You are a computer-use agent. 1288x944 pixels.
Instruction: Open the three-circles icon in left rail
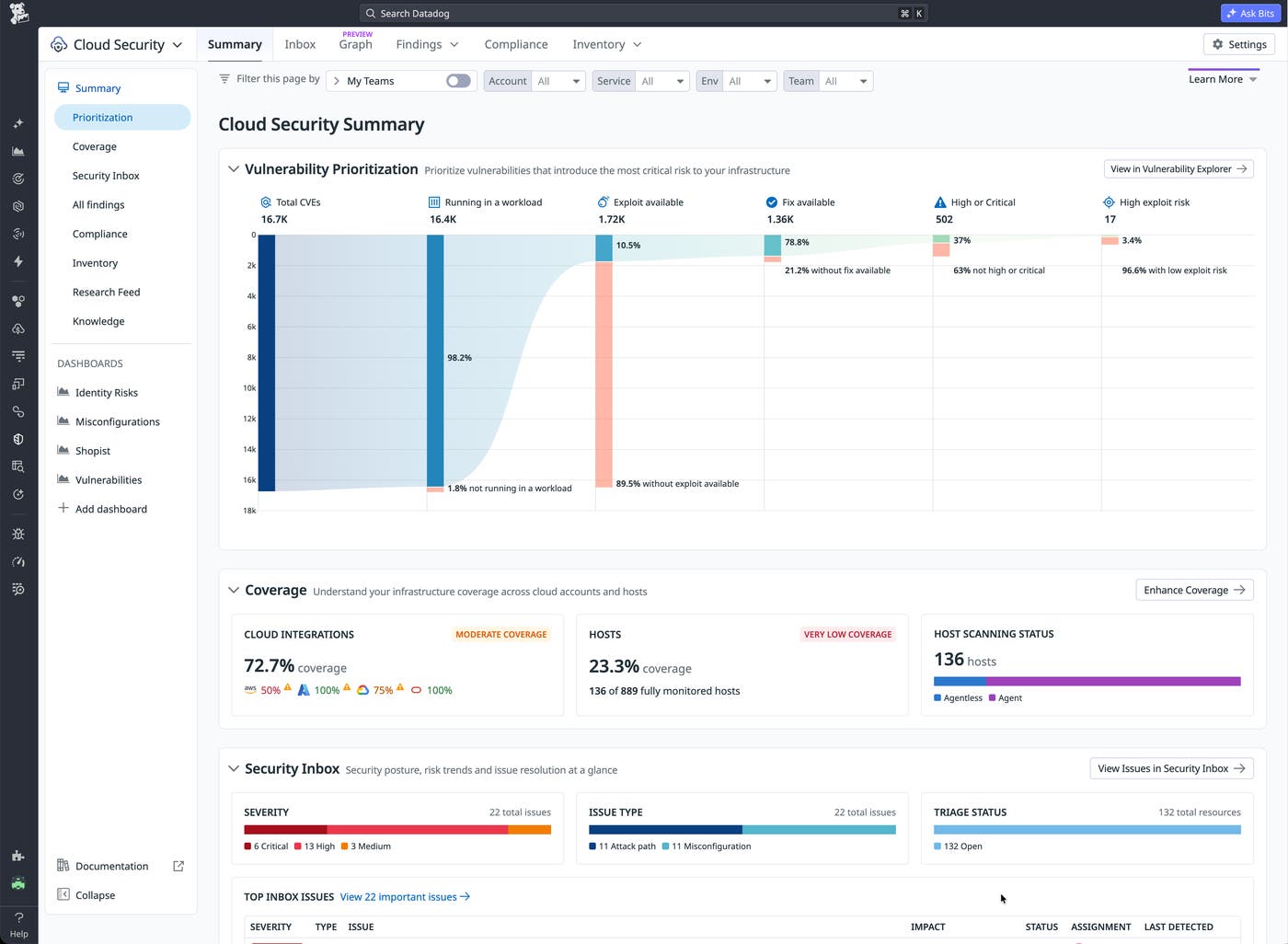18,301
